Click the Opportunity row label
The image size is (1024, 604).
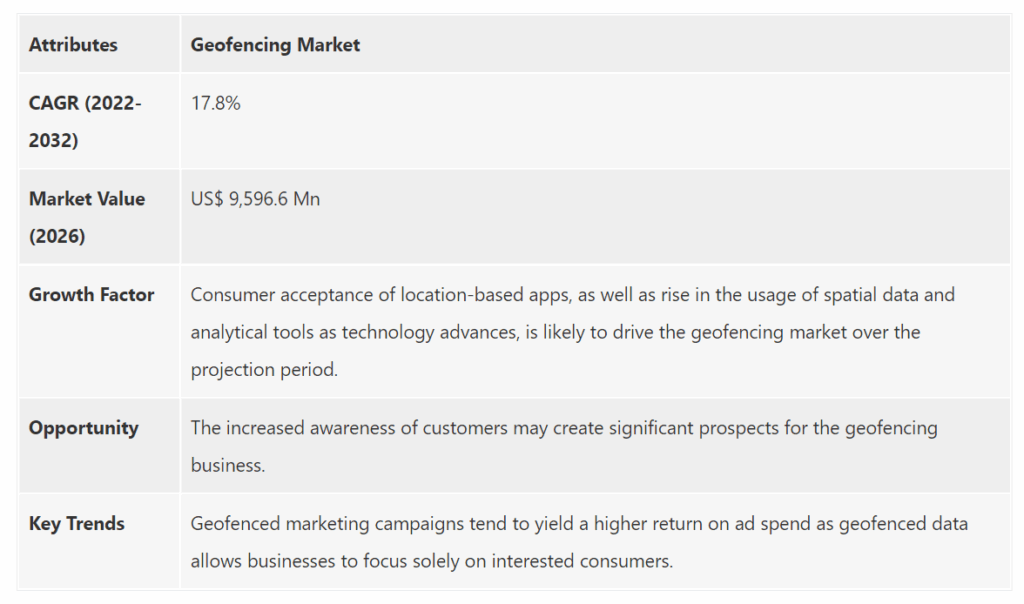coord(83,428)
